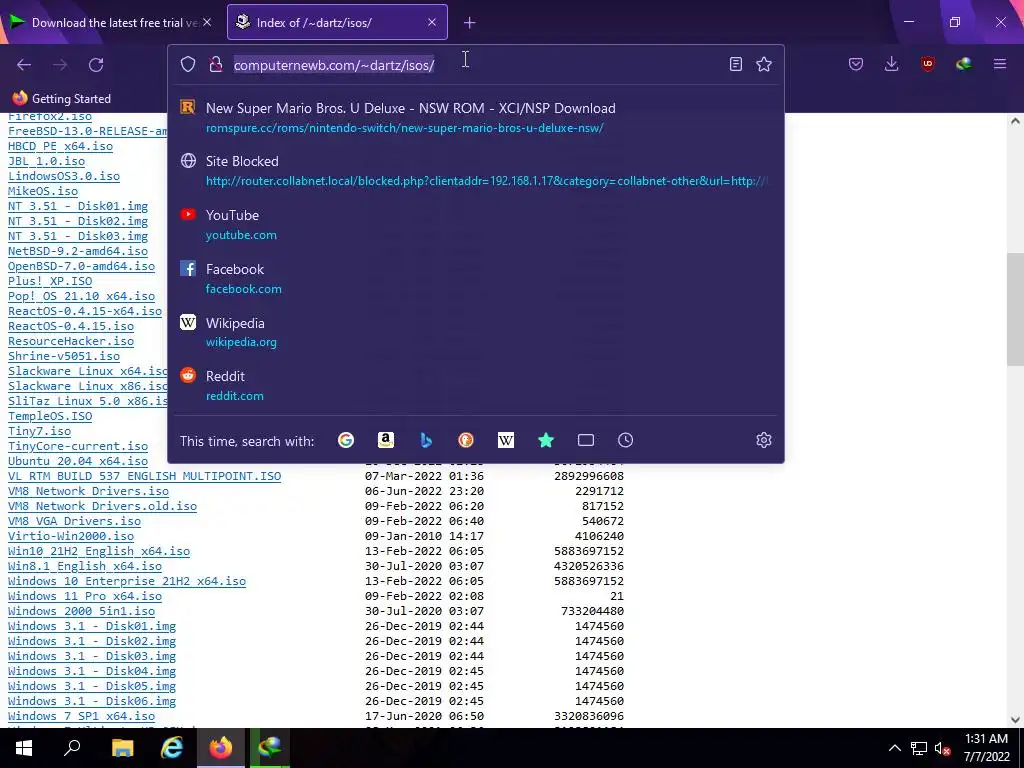Open a new tab with plus button
This screenshot has height=768, width=1024.
pyautogui.click(x=470, y=23)
